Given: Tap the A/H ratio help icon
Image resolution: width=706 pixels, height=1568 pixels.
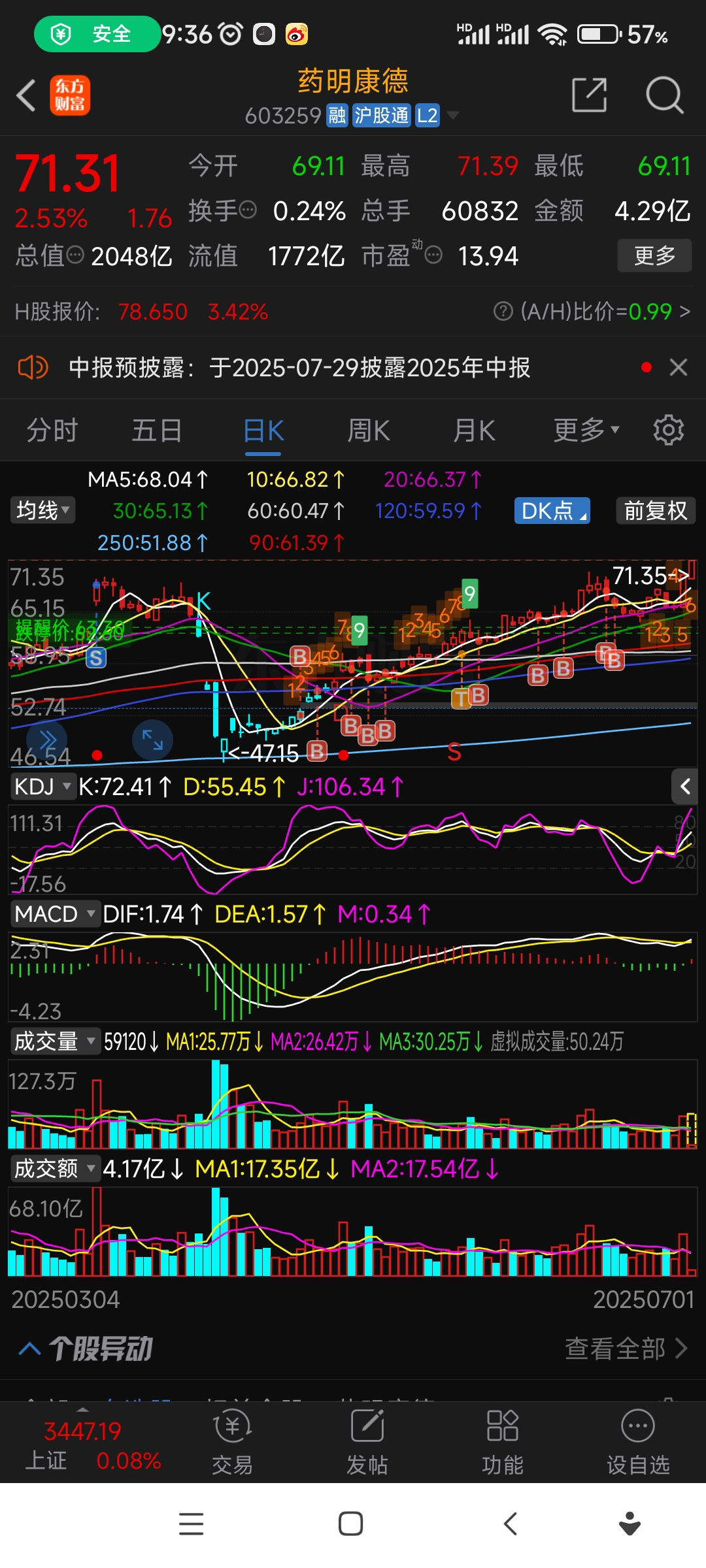Looking at the screenshot, I should point(503,312).
